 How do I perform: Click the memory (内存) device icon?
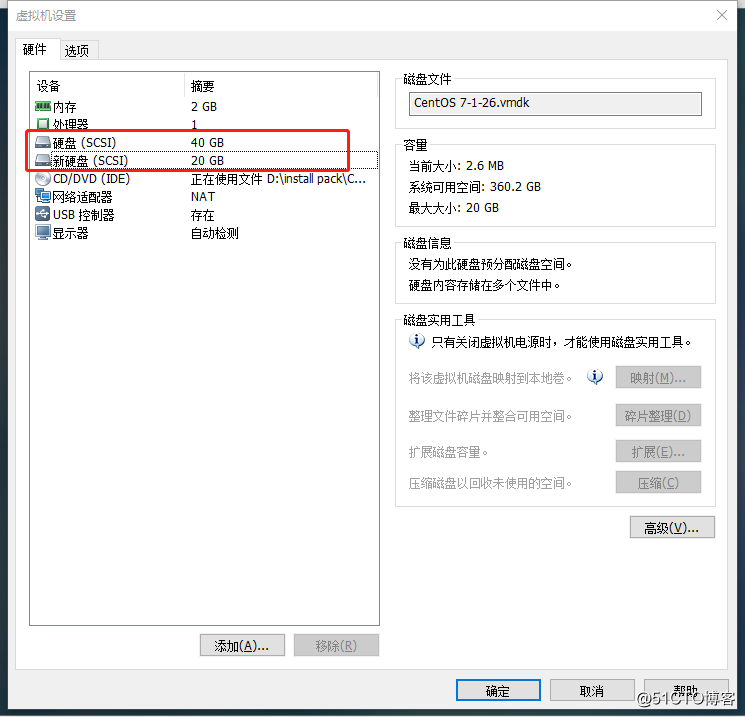[43, 106]
